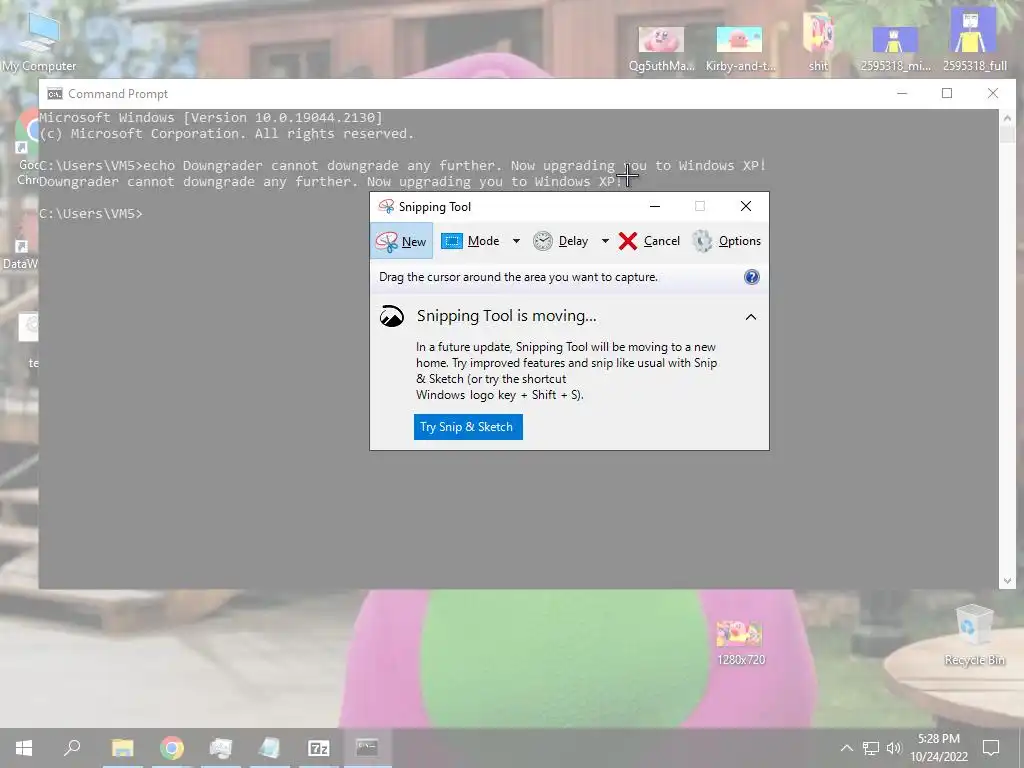This screenshot has height=768, width=1024.
Task: Click the network tray icon
Action: [x=871, y=748]
